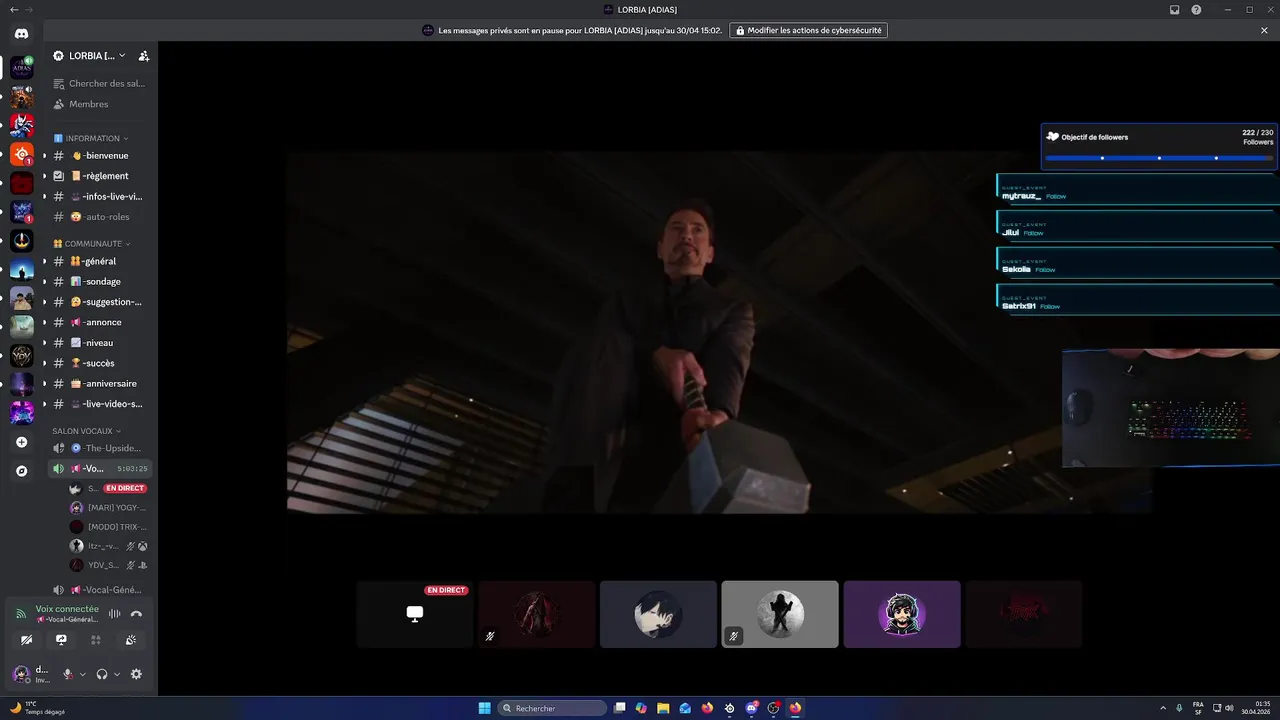The width and height of the screenshot is (1280, 720).
Task: Open the -suggestion channel
Action: [100, 302]
